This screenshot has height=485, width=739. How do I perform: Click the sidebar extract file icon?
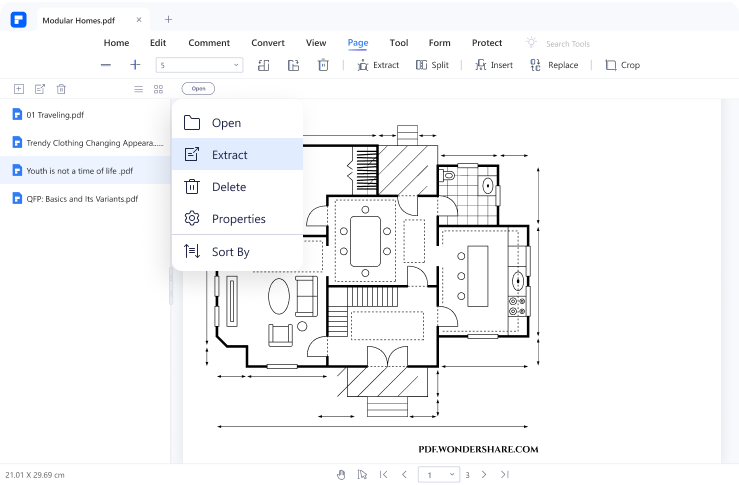pyautogui.click(x=40, y=89)
